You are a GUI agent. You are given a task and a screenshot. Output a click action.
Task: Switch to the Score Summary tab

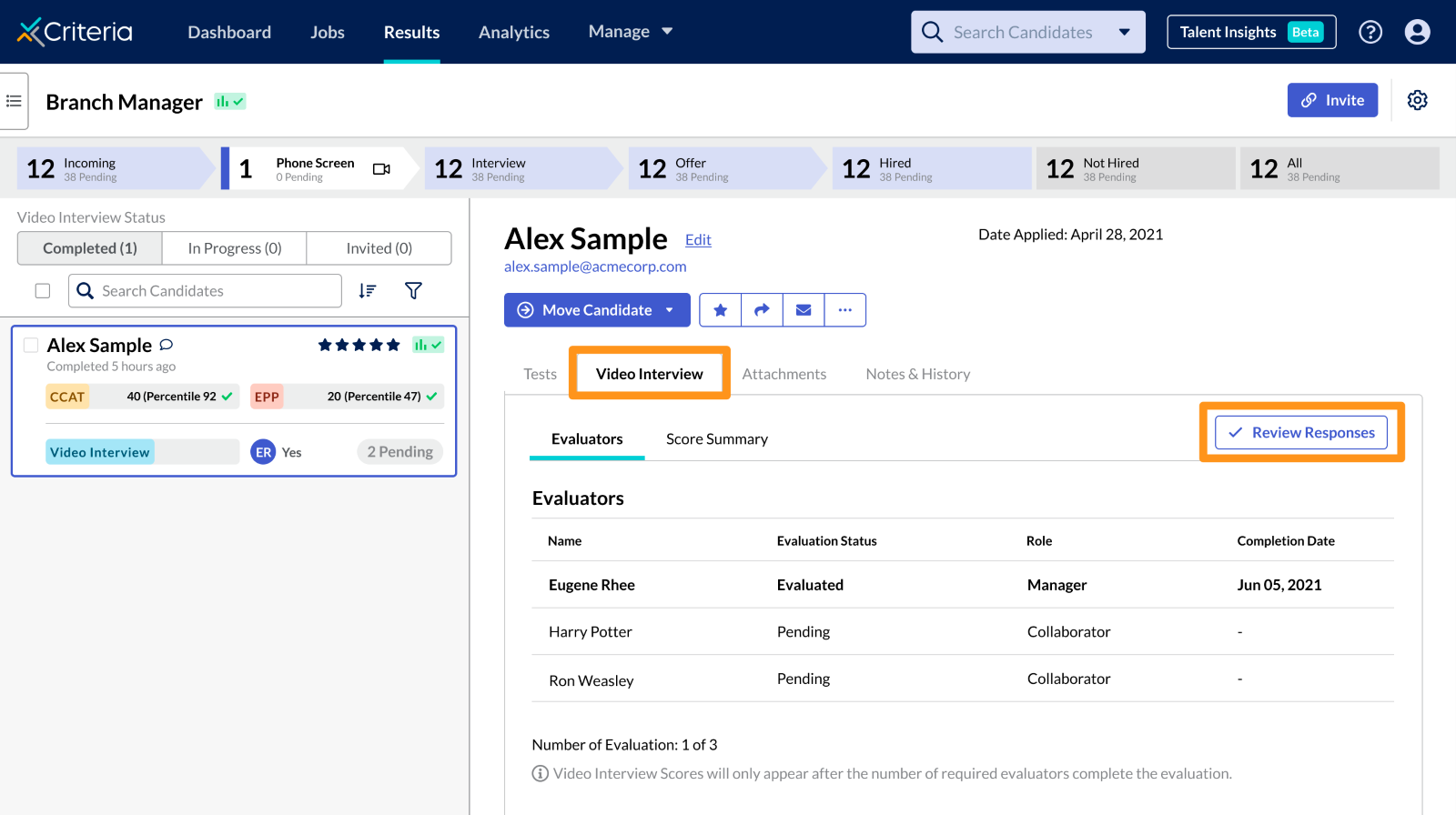click(x=716, y=439)
